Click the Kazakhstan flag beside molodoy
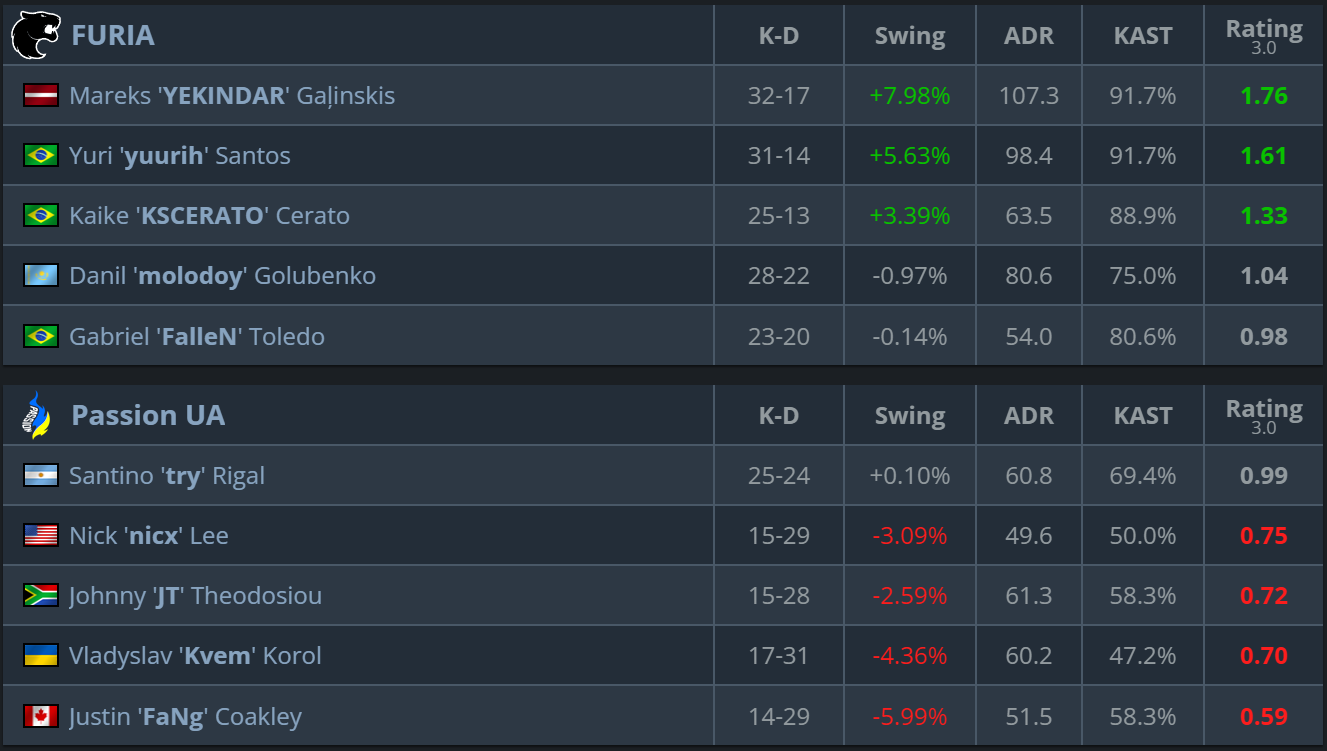1327x751 pixels. coord(41,275)
